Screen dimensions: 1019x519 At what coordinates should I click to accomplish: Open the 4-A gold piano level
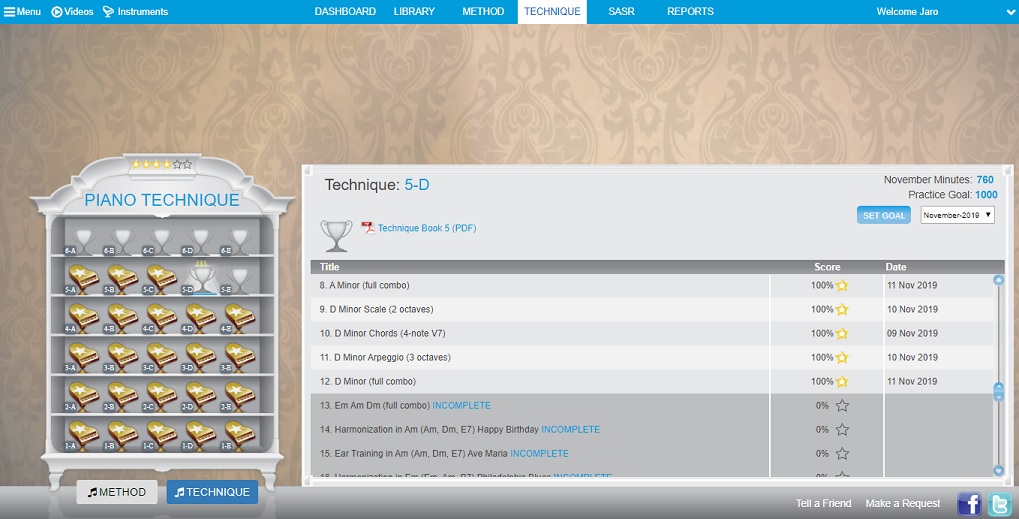[83, 318]
